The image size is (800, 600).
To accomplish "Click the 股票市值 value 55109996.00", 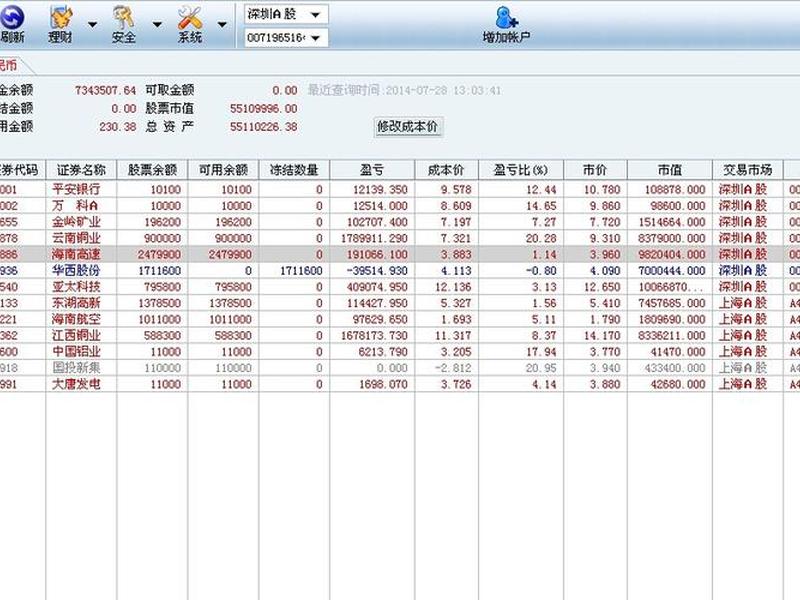I will coord(263,109).
